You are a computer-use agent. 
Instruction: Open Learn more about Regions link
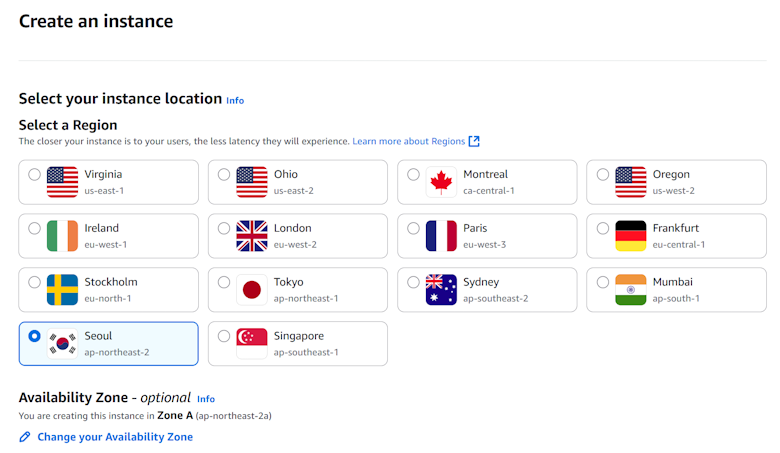point(409,142)
